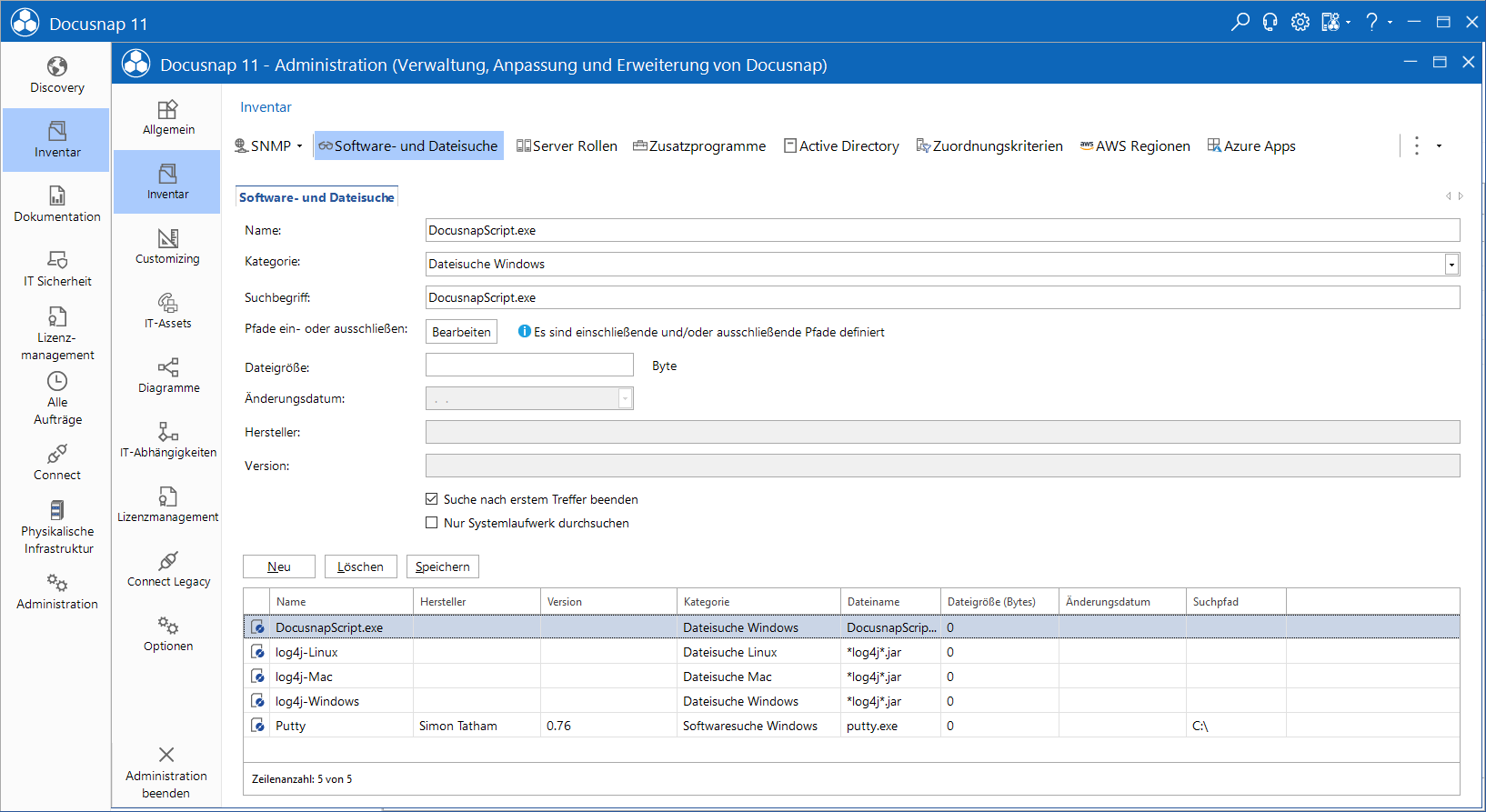This screenshot has width=1486, height=812.
Task: Select Allgemein in the administration sidebar
Action: tap(167, 118)
